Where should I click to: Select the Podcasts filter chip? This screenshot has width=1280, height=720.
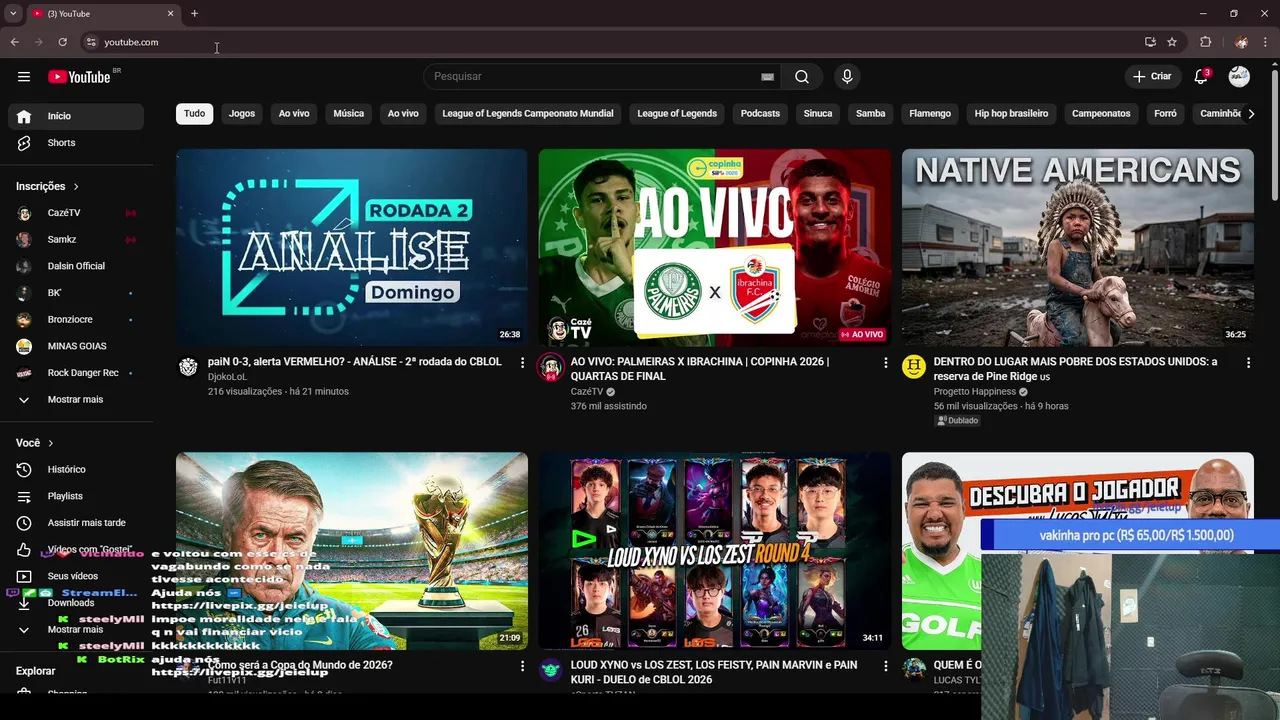[x=760, y=114]
